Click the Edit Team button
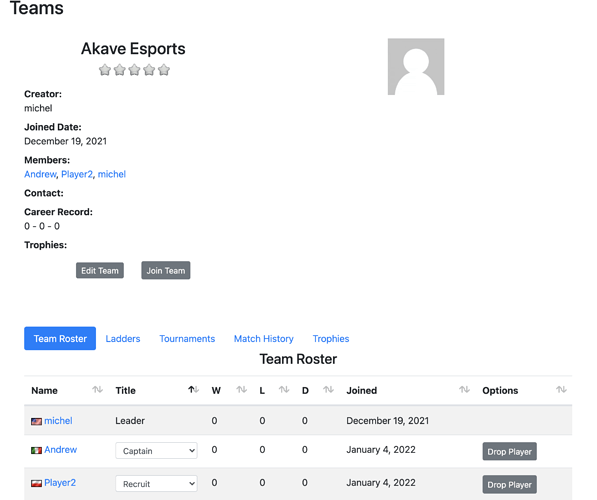 [x=100, y=270]
